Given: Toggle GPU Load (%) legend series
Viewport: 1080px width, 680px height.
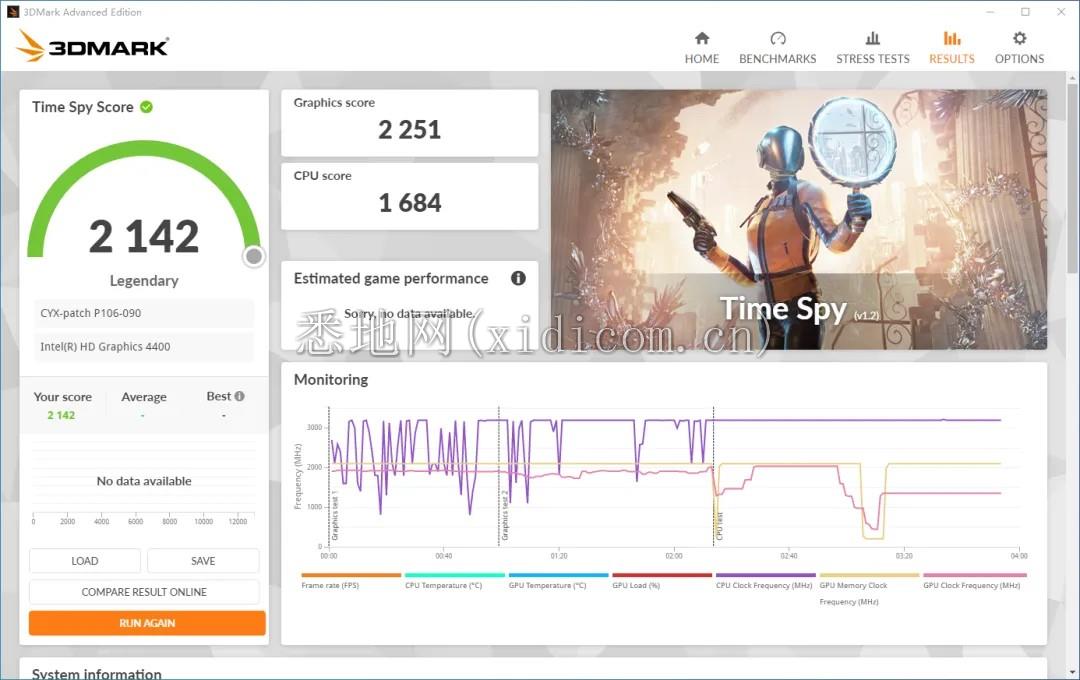Looking at the screenshot, I should click(661, 581).
